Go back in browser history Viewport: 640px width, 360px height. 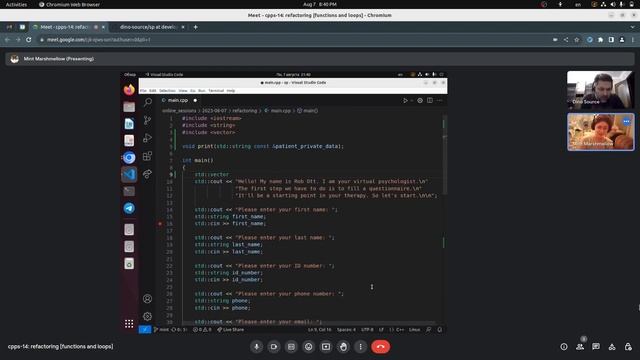(x=7, y=40)
